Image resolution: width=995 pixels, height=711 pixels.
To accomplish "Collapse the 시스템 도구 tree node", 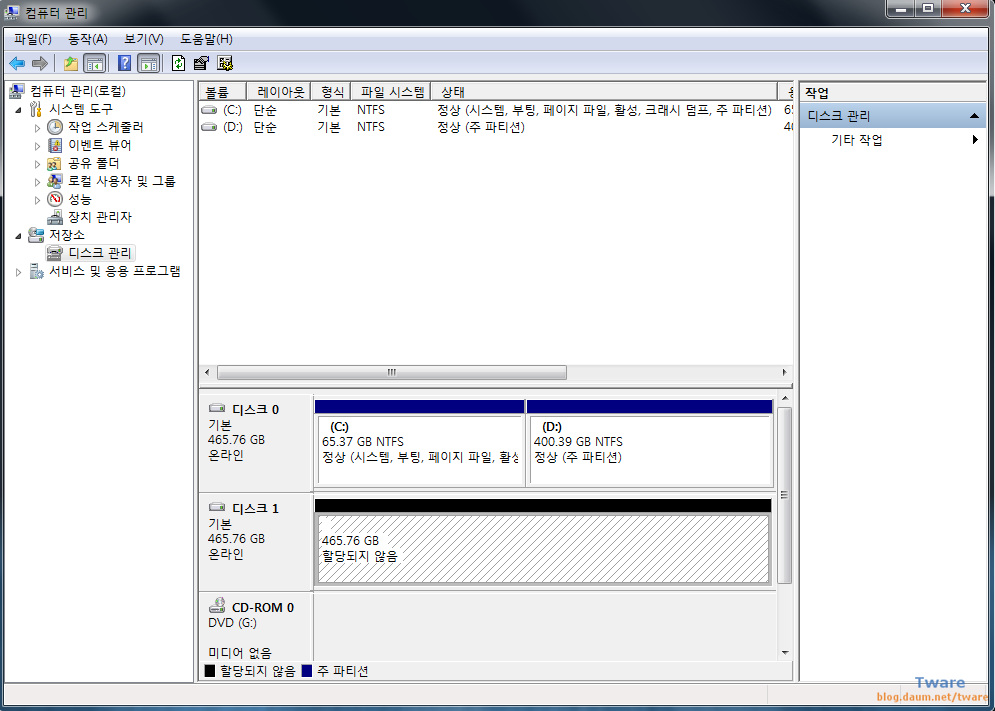I will (x=18, y=110).
